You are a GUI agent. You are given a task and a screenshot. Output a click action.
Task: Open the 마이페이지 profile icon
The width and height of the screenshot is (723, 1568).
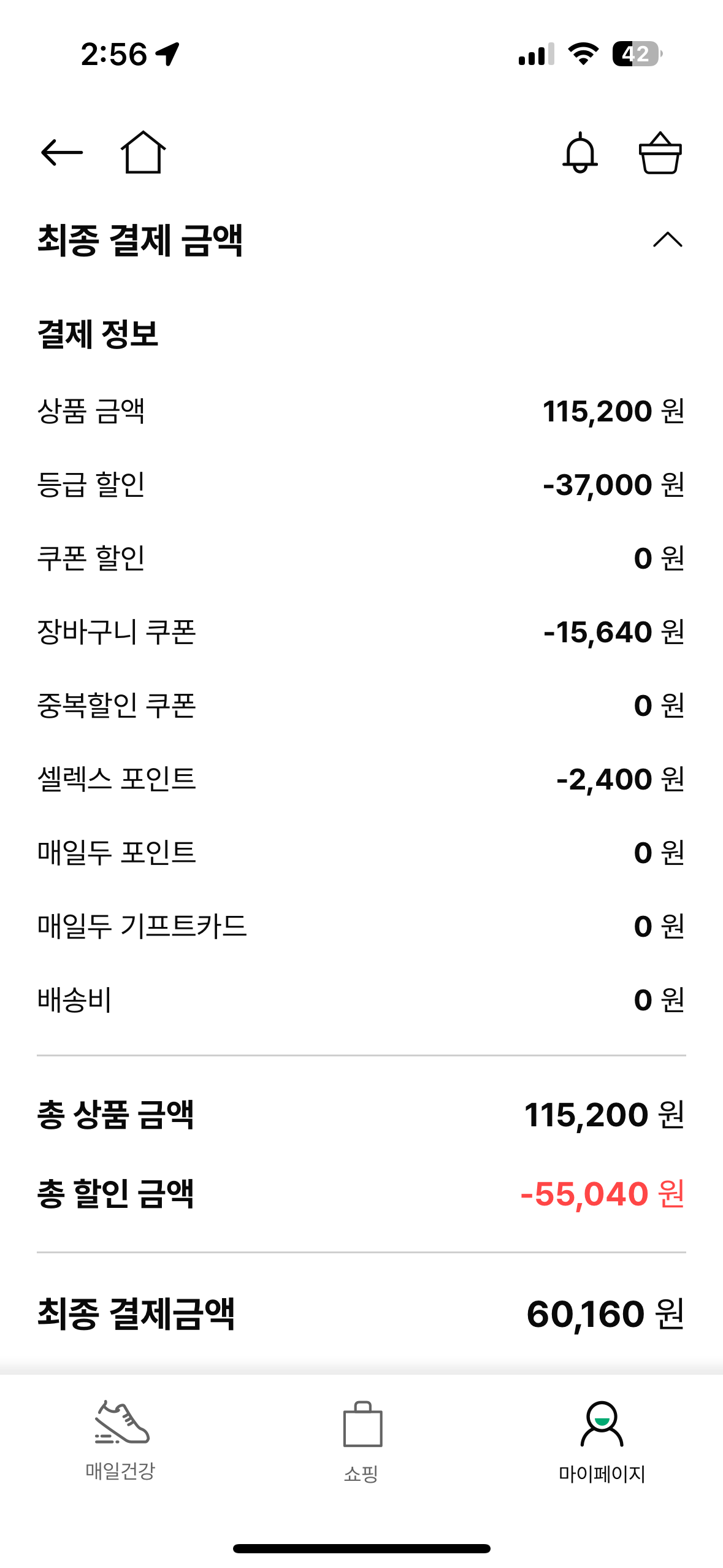pyautogui.click(x=602, y=1418)
